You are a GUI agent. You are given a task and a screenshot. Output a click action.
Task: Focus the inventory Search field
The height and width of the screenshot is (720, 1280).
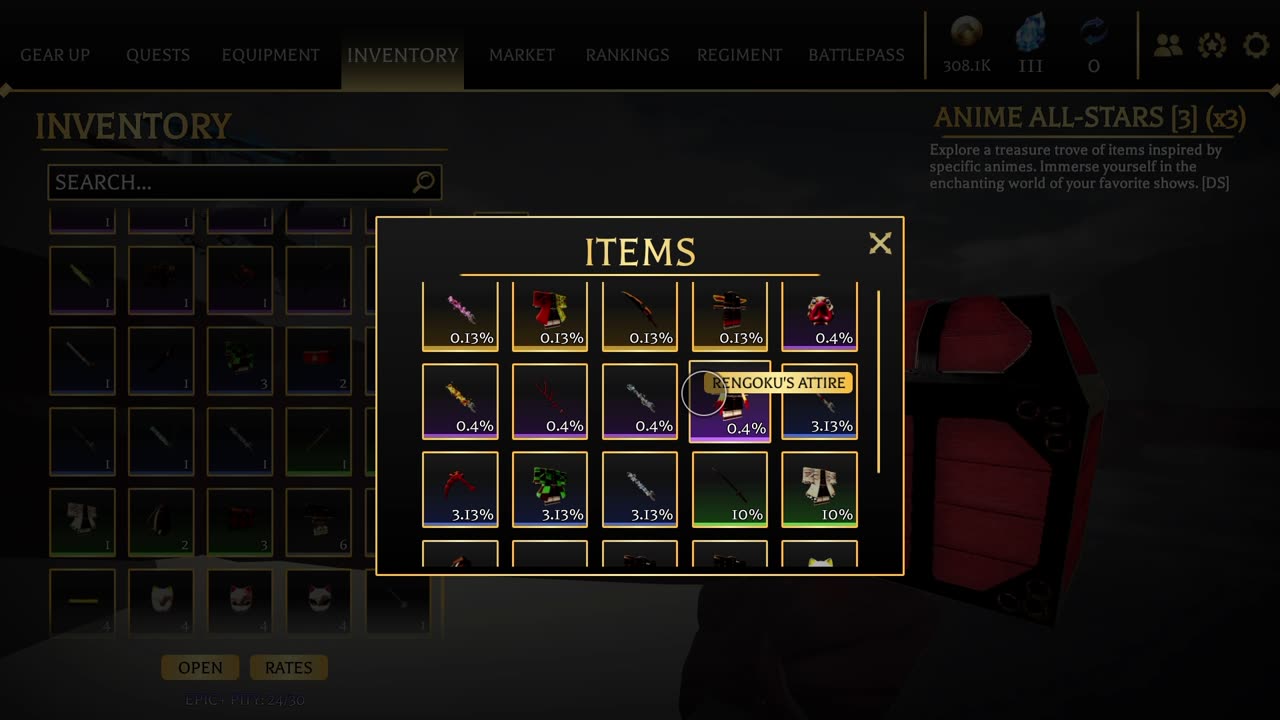pyautogui.click(x=244, y=182)
